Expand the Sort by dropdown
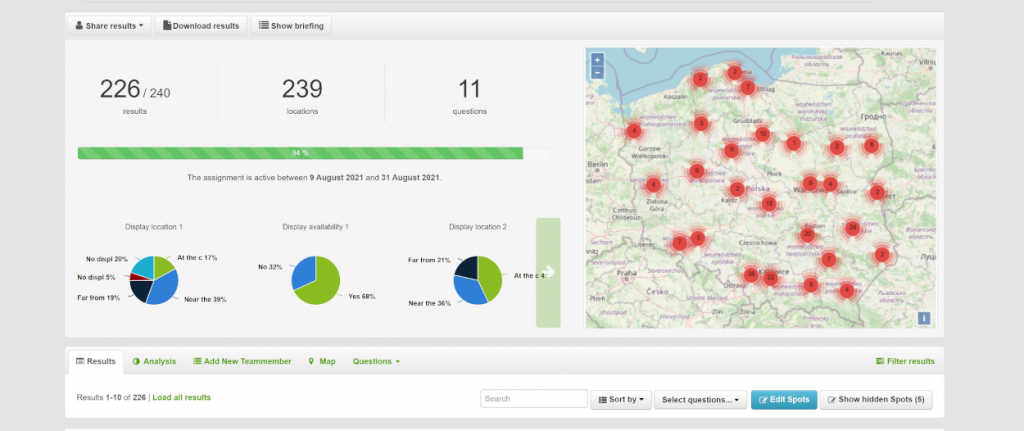The image size is (1024, 431). 620,399
